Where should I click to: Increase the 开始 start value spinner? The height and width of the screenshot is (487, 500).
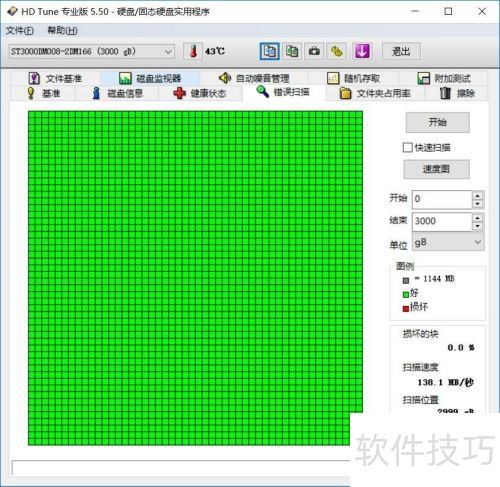click(478, 196)
